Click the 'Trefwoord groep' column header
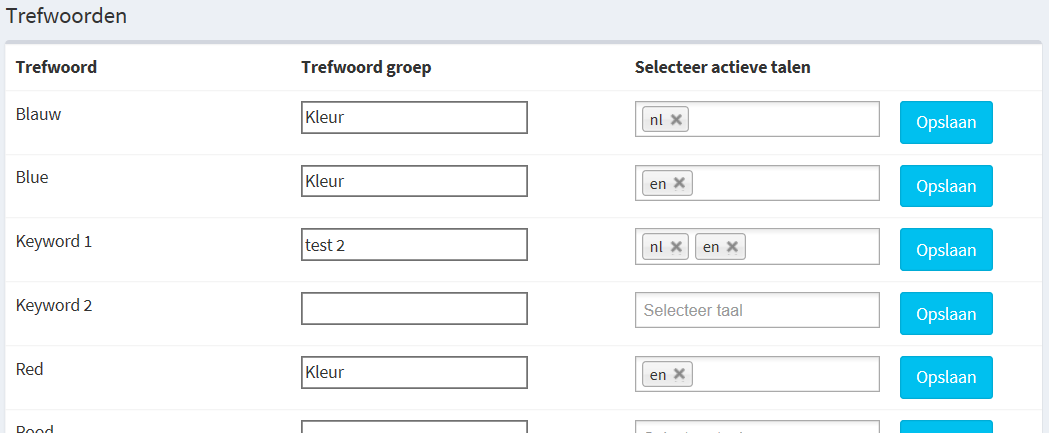Screen dimensions: 1049x433 pyautogui.click(x=367, y=68)
